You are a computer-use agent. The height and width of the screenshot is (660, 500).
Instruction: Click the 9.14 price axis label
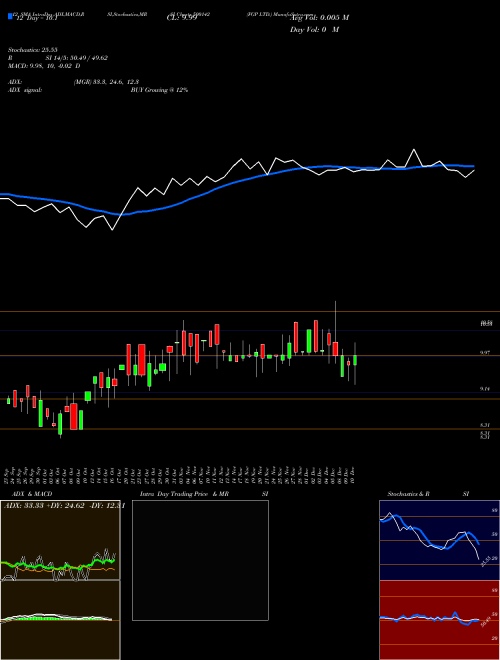point(485,389)
